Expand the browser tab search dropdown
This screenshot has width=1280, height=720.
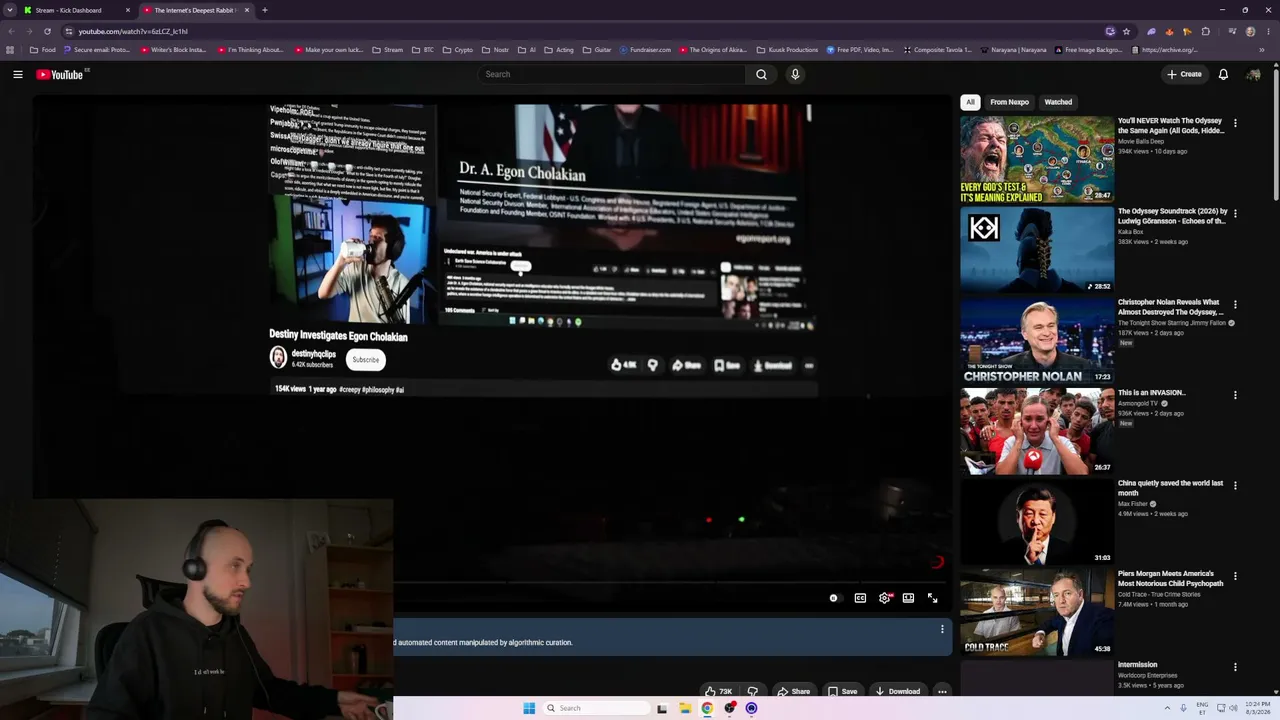tap(10, 10)
